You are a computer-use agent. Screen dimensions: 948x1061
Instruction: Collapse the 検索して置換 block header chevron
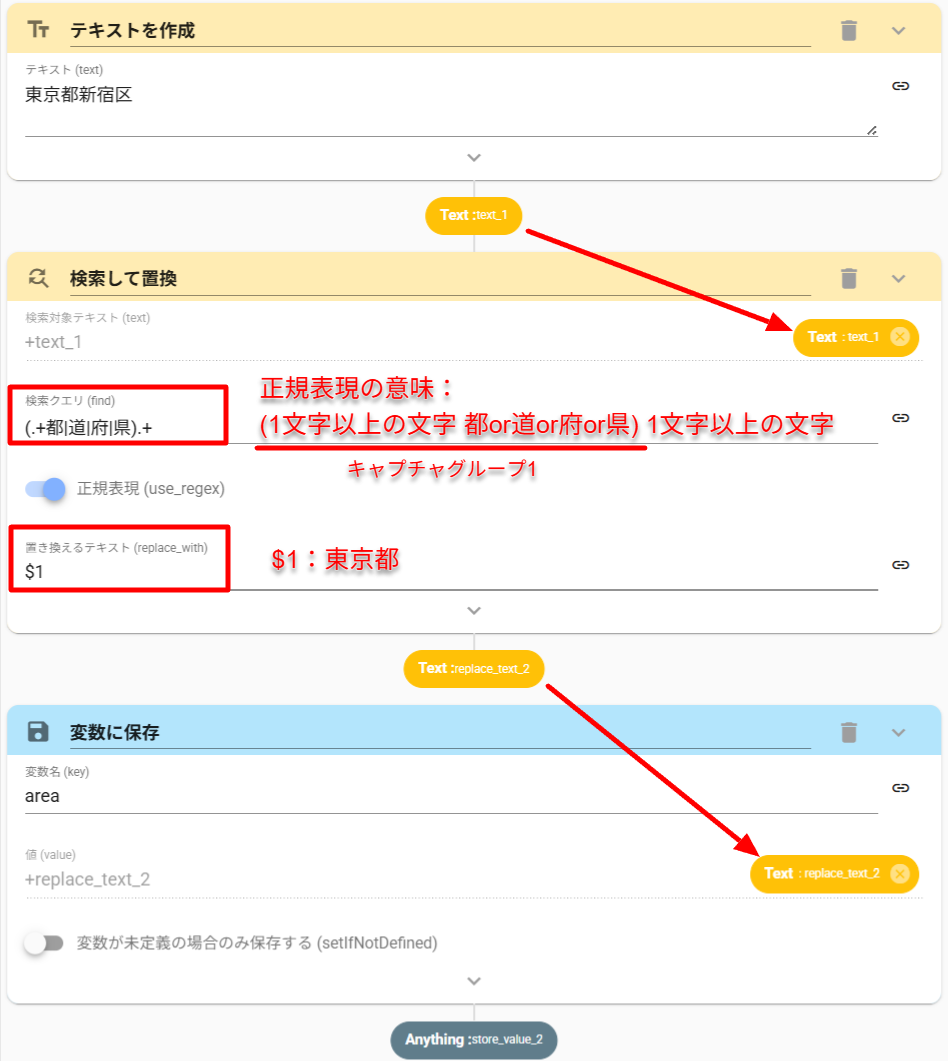point(898,278)
